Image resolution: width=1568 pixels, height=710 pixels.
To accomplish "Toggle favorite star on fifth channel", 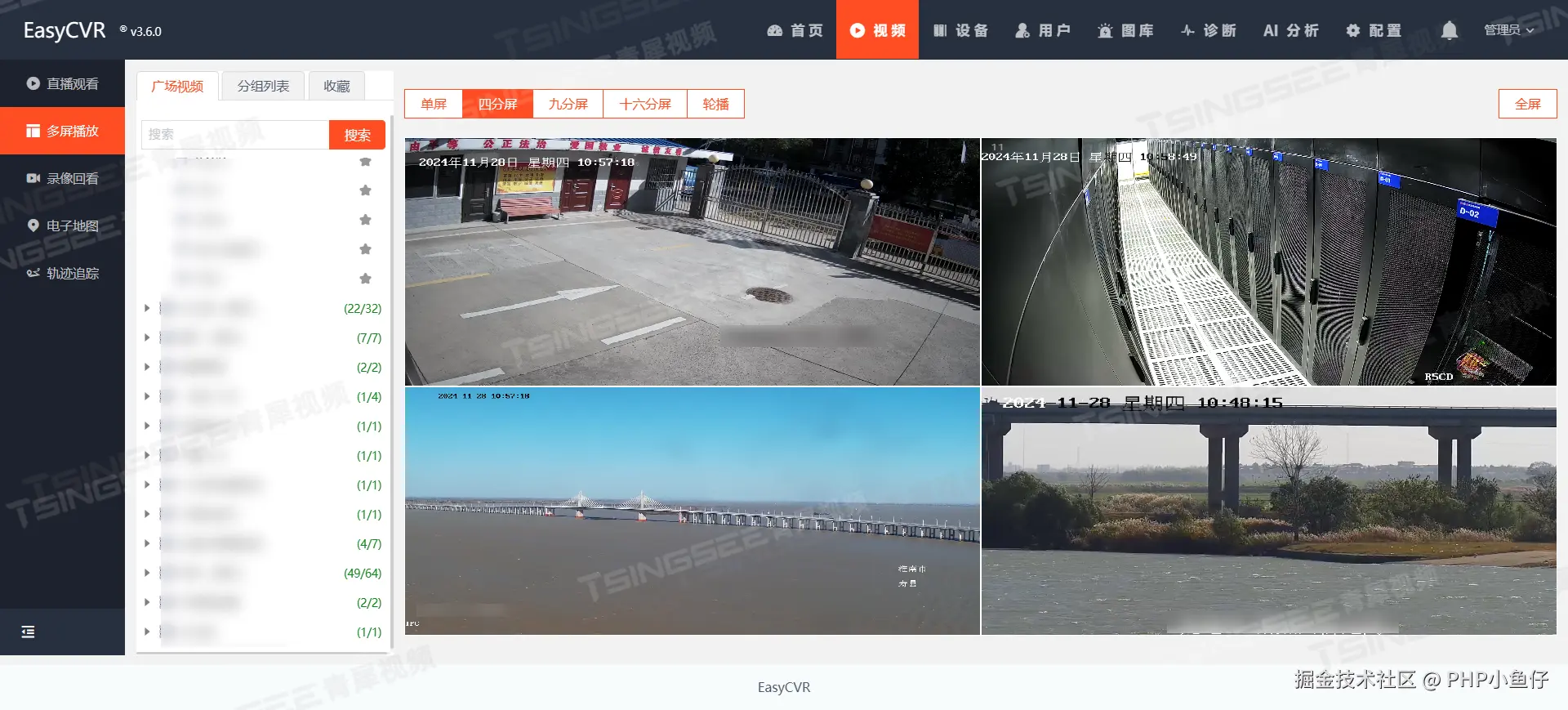I will [365, 279].
